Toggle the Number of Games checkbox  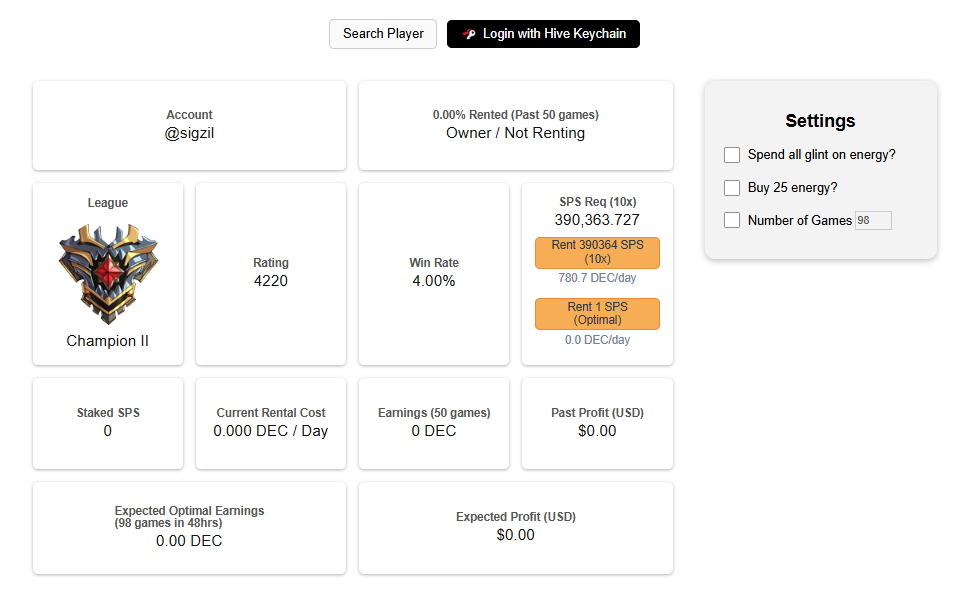click(x=732, y=220)
